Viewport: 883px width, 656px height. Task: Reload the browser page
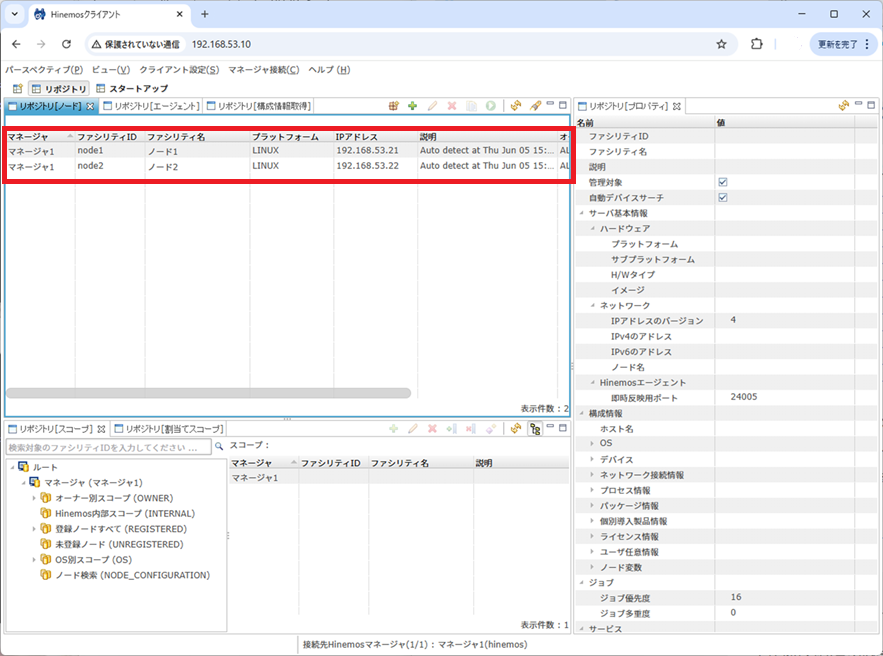66,44
